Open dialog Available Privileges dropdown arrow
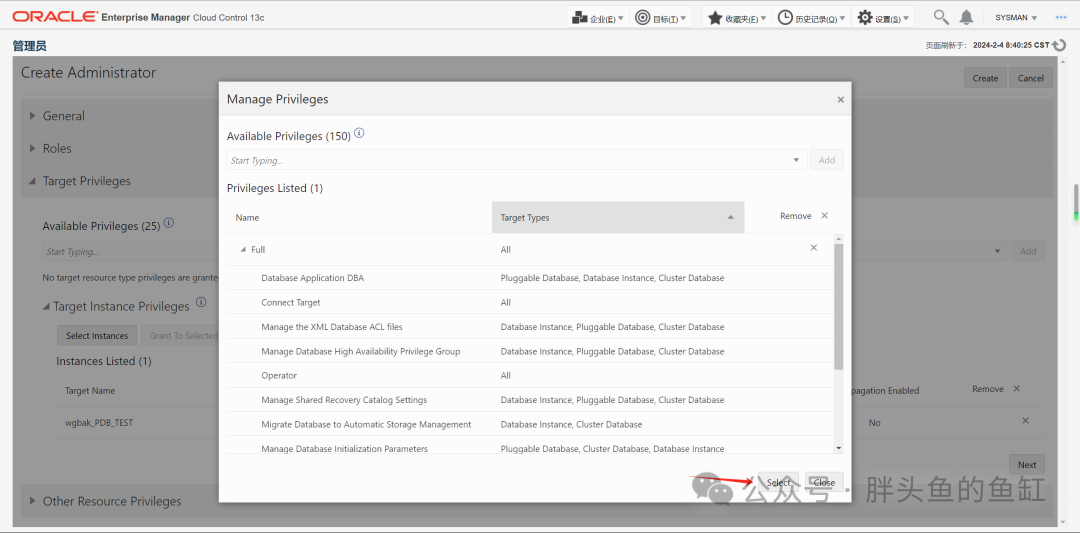 [796, 160]
